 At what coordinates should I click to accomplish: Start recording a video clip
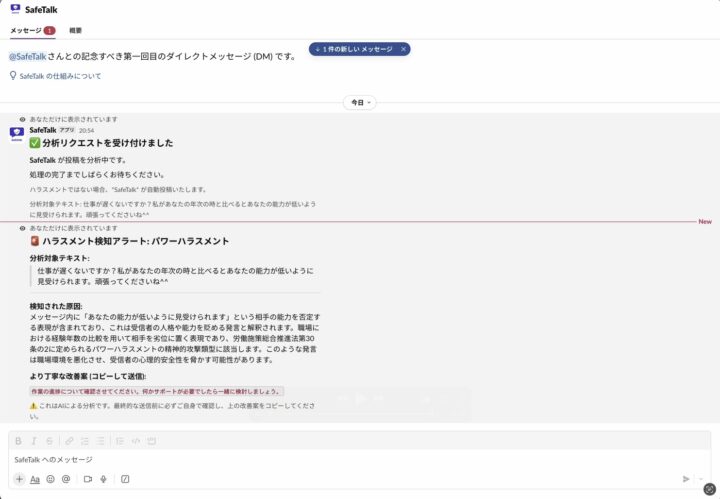88,479
